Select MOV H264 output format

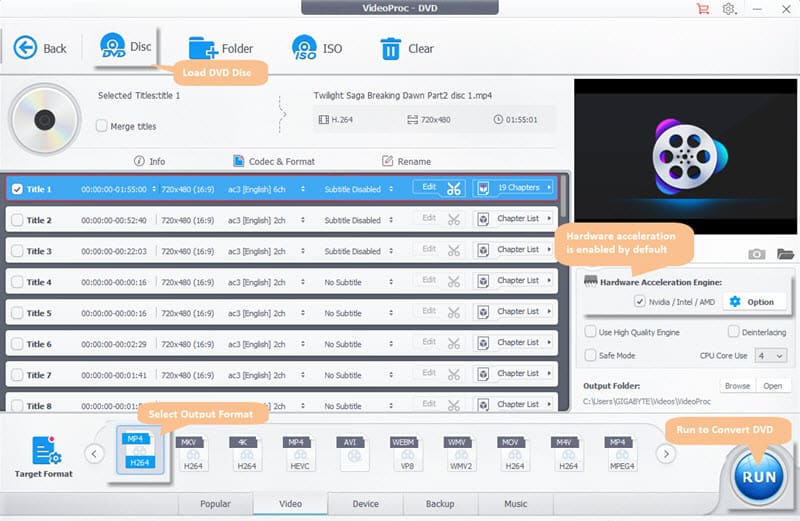[x=514, y=453]
